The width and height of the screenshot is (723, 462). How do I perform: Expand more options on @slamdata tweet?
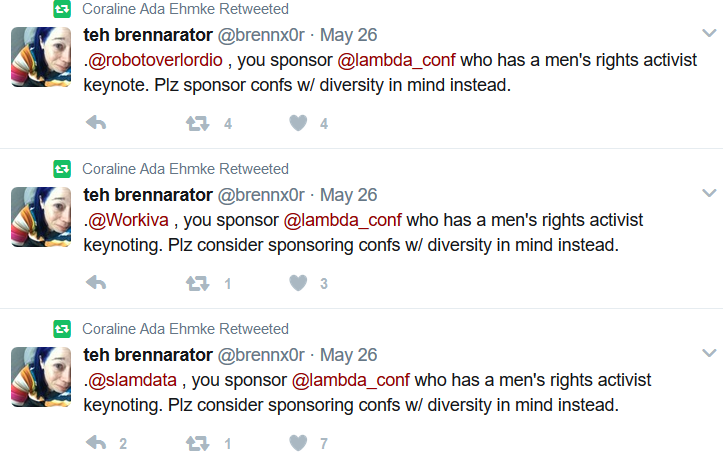pyautogui.click(x=709, y=353)
